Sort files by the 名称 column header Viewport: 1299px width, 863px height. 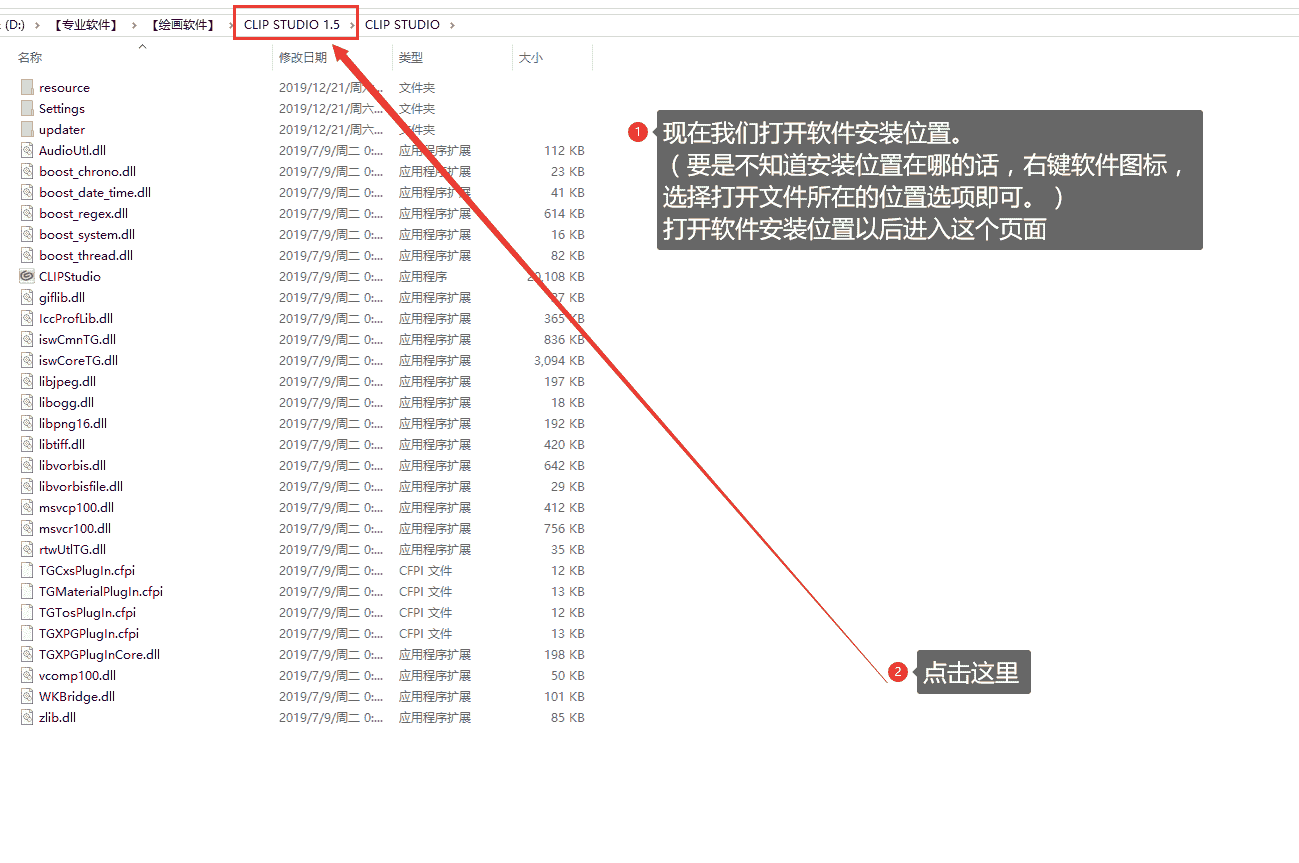30,58
